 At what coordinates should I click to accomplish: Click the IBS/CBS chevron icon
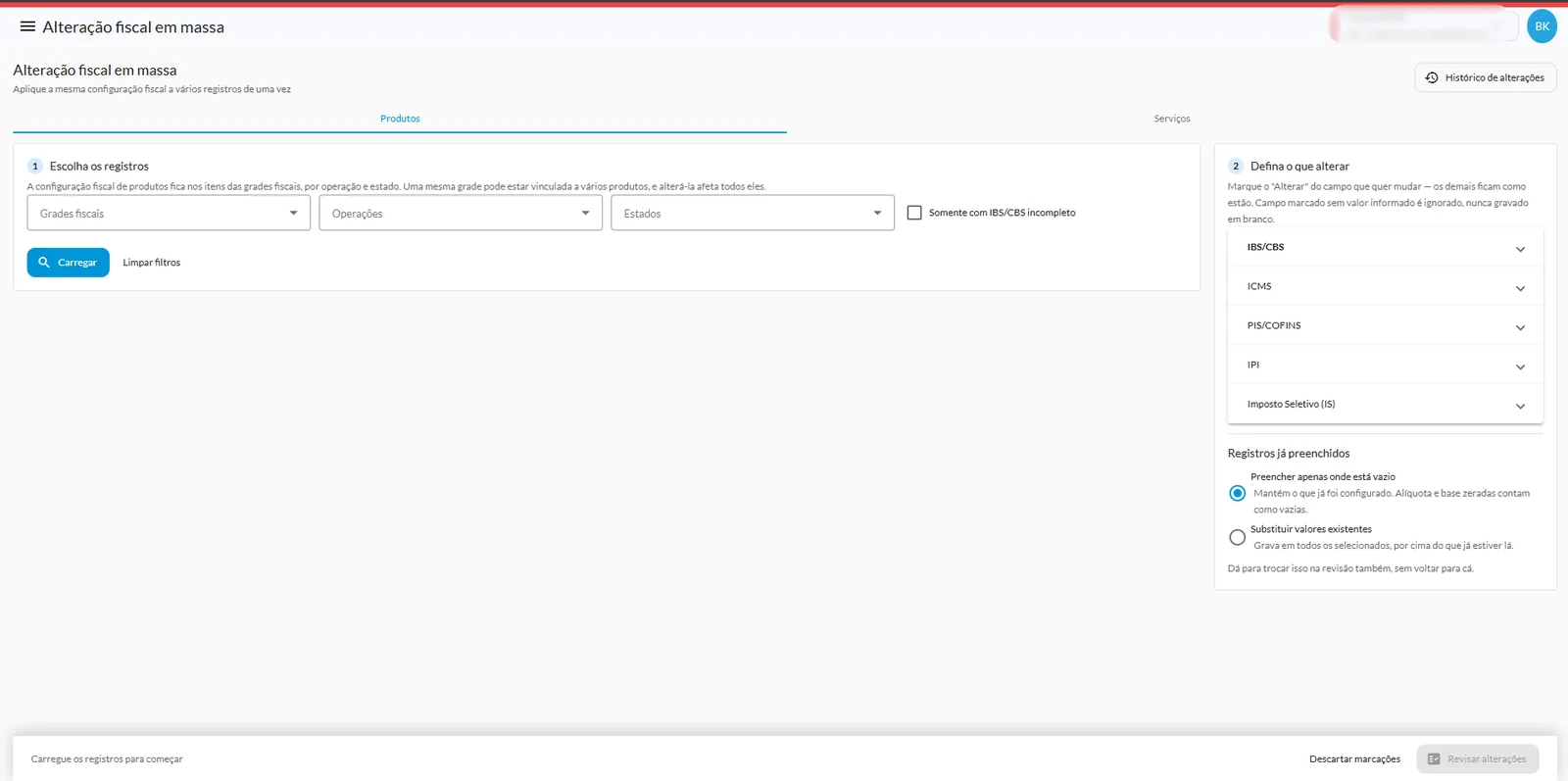1520,249
